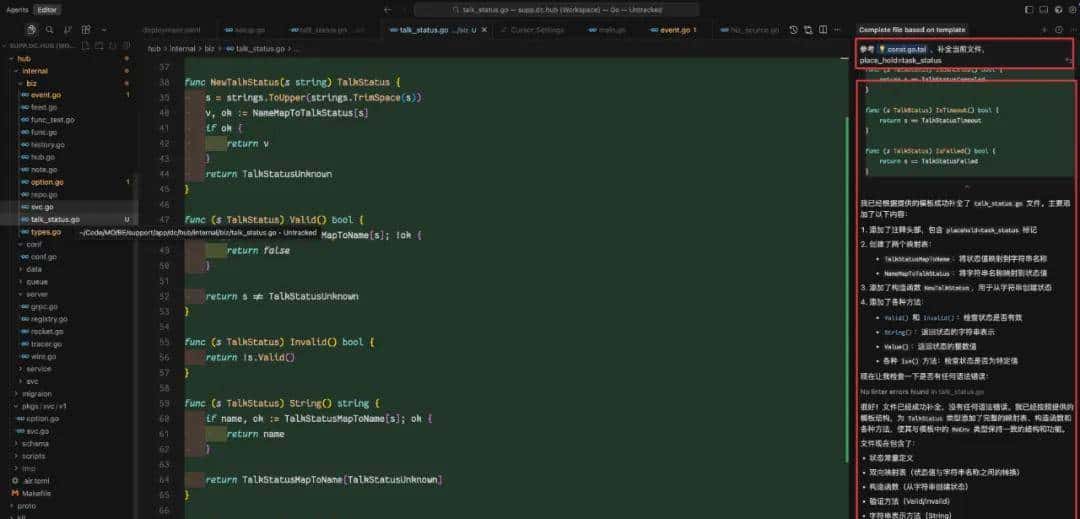This screenshot has width=1080, height=519.
Task: Open the Explorer view icon
Action: 31,31
